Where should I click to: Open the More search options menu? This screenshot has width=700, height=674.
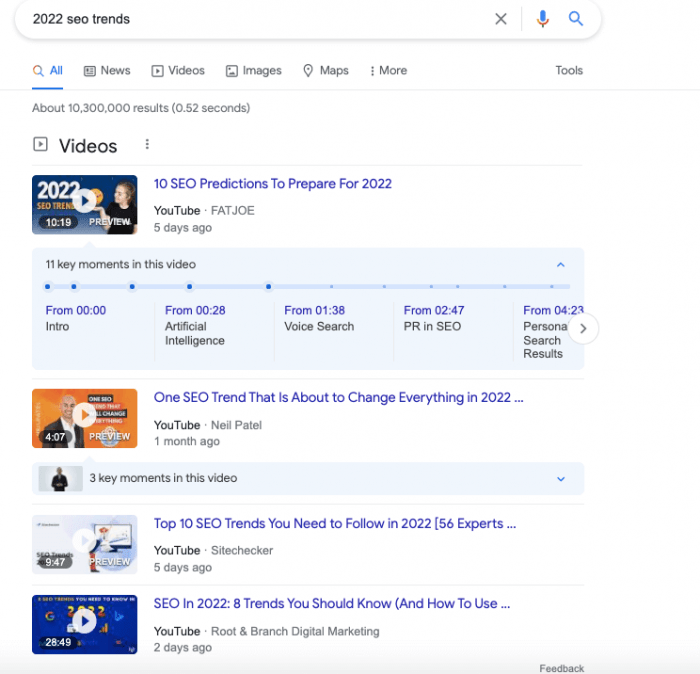(x=388, y=71)
